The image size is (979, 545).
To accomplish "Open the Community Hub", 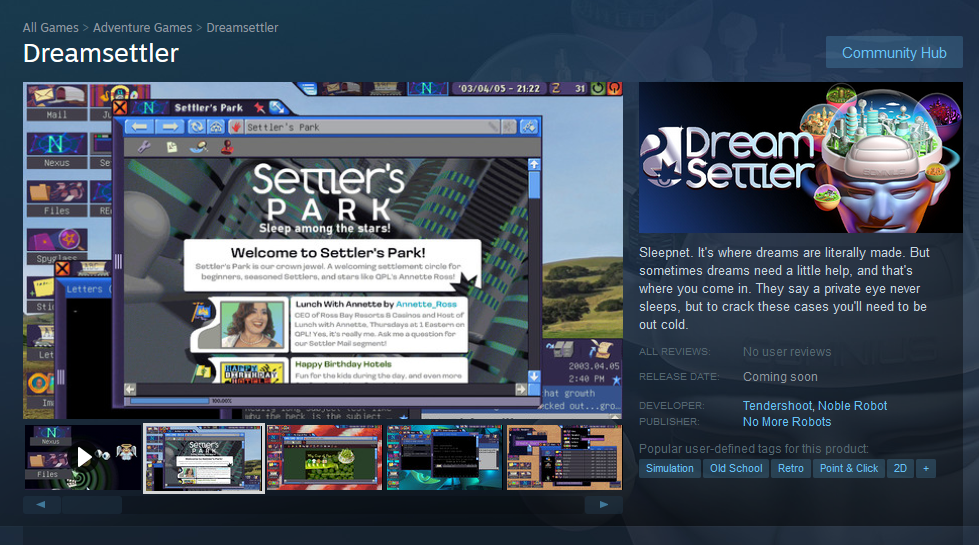I will coord(893,52).
